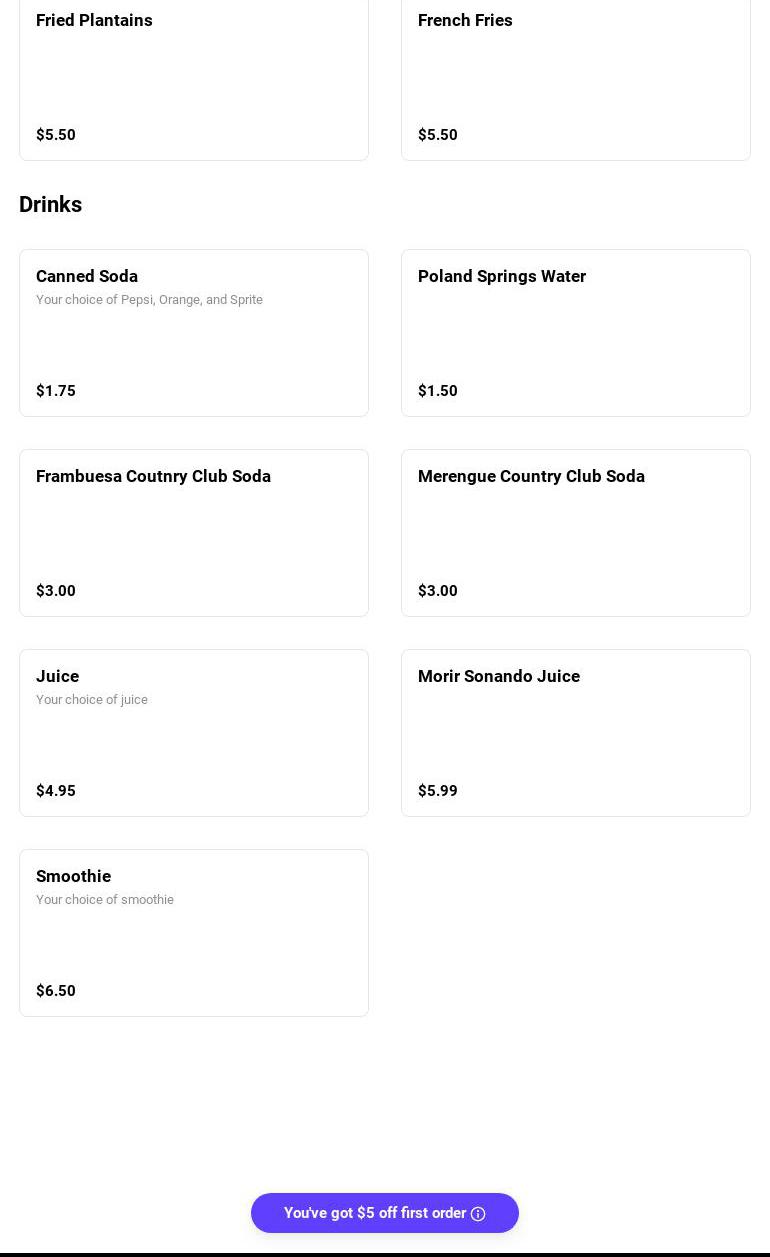Open the Fried Plantains item card
This screenshot has width=770, height=1257.
coord(194,78)
